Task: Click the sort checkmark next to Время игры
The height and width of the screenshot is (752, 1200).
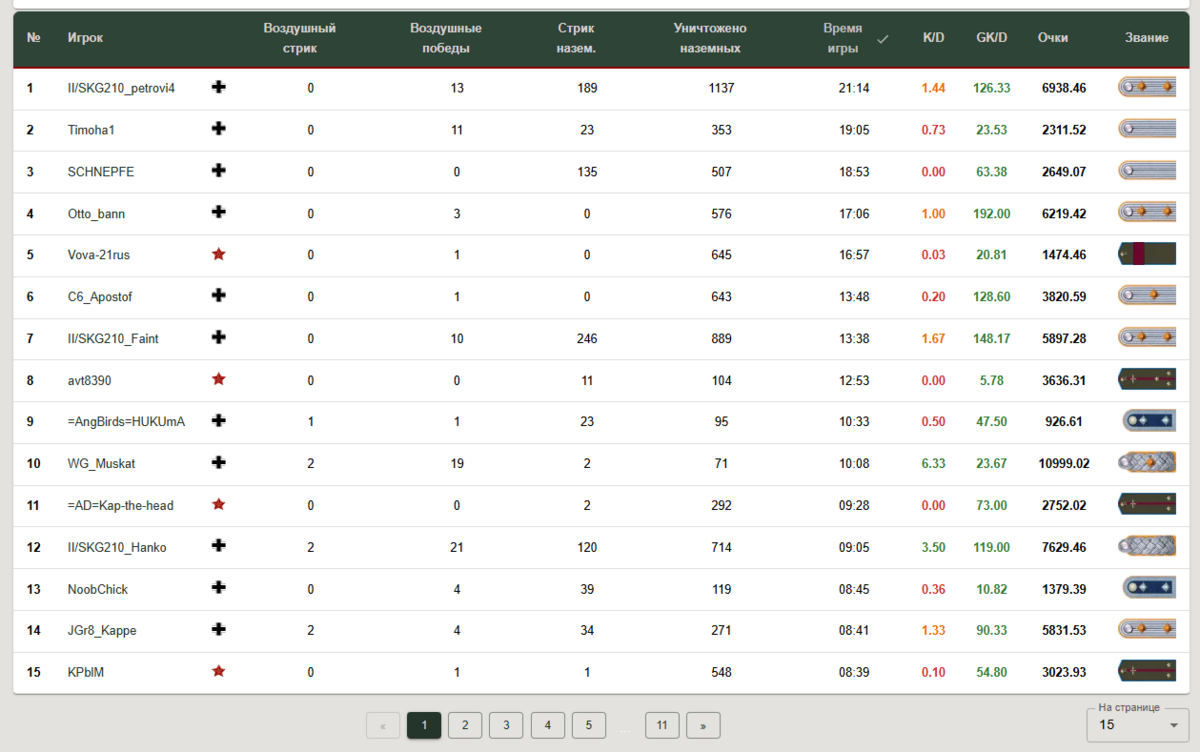Action: tap(882, 39)
